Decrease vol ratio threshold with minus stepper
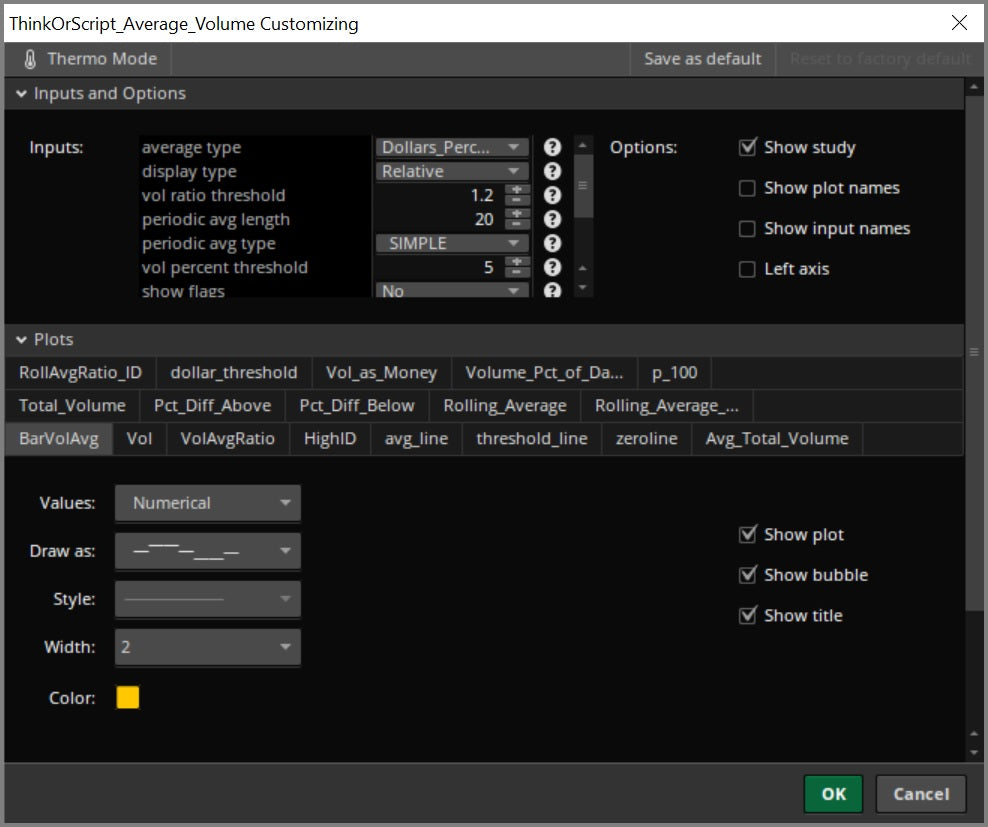Image resolution: width=988 pixels, height=827 pixels. (517, 200)
